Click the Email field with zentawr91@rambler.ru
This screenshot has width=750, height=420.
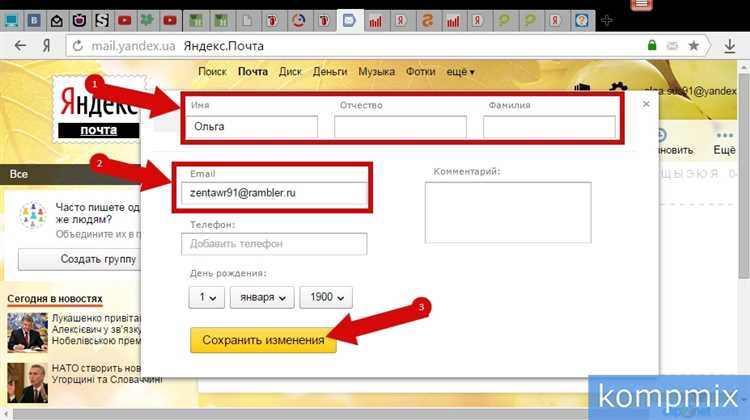tap(274, 193)
